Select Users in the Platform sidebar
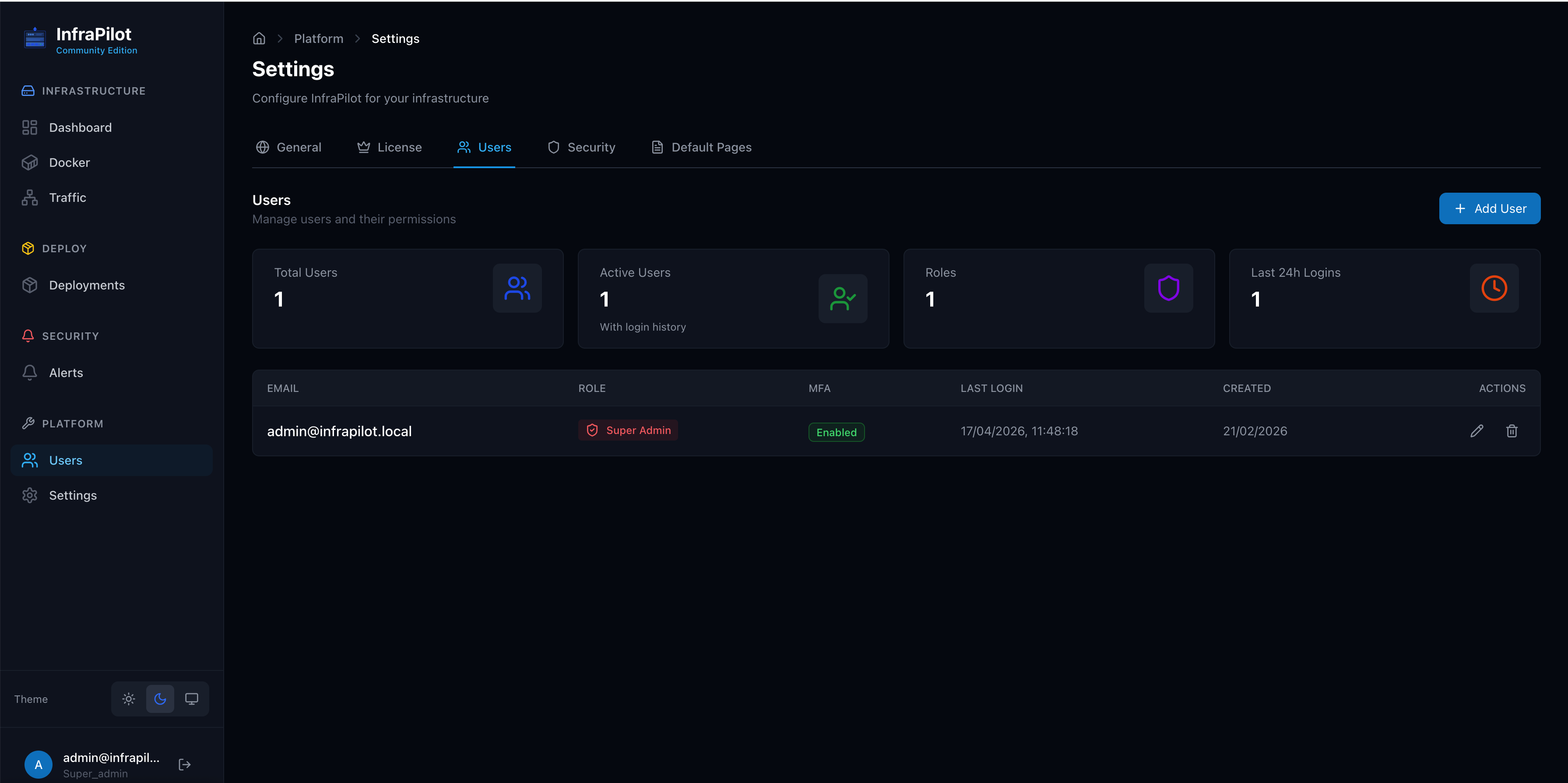 (x=111, y=460)
